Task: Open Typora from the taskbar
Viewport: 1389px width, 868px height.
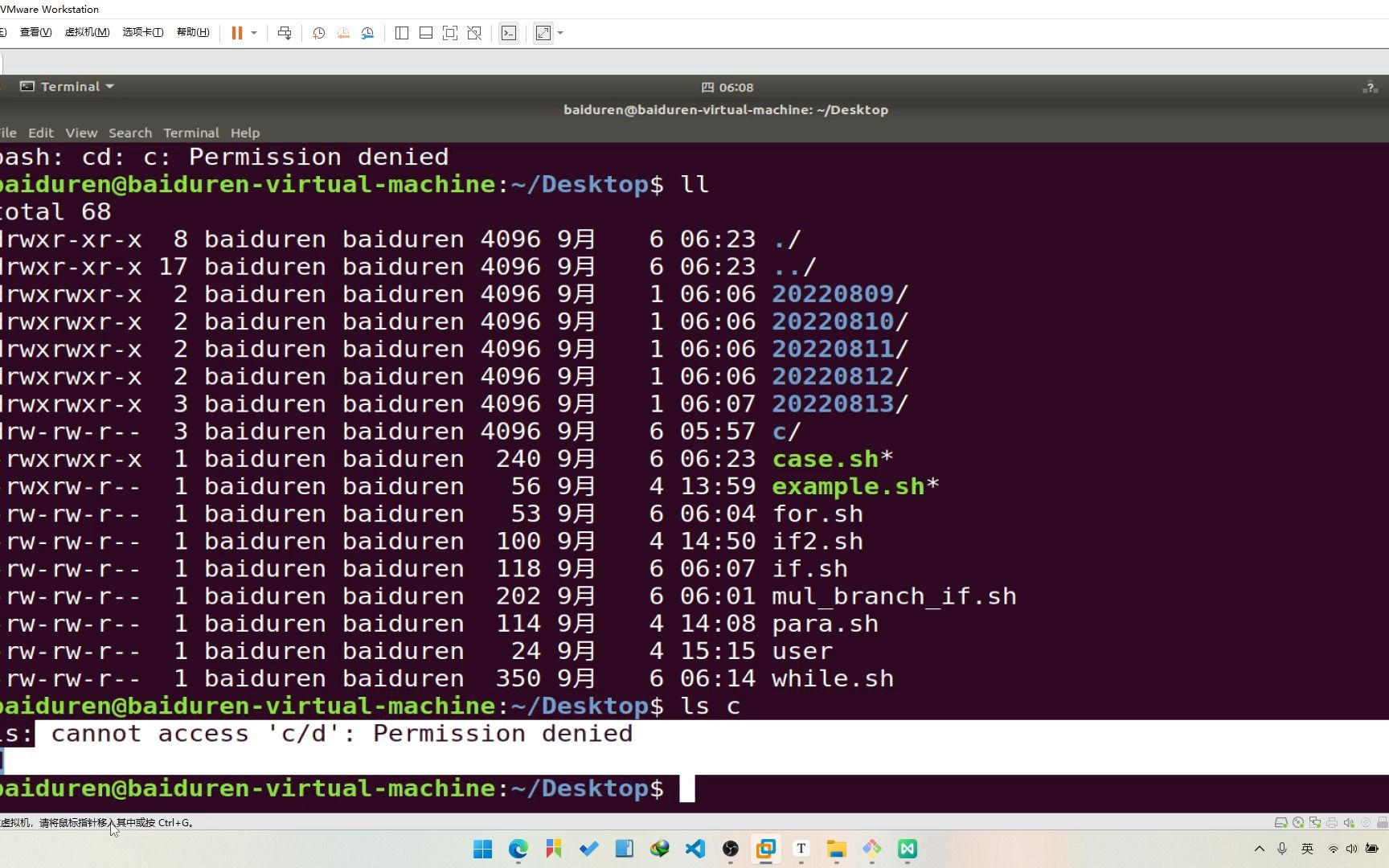Action: (x=801, y=849)
